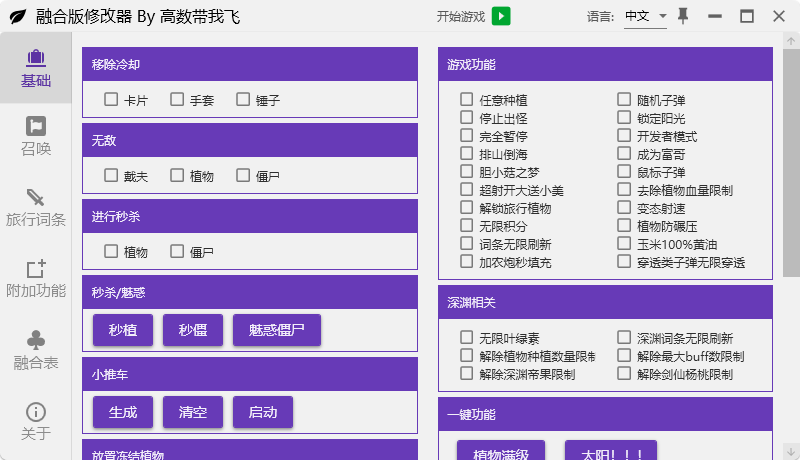Click the leaf app logo icon
The image size is (800, 460).
[18, 17]
